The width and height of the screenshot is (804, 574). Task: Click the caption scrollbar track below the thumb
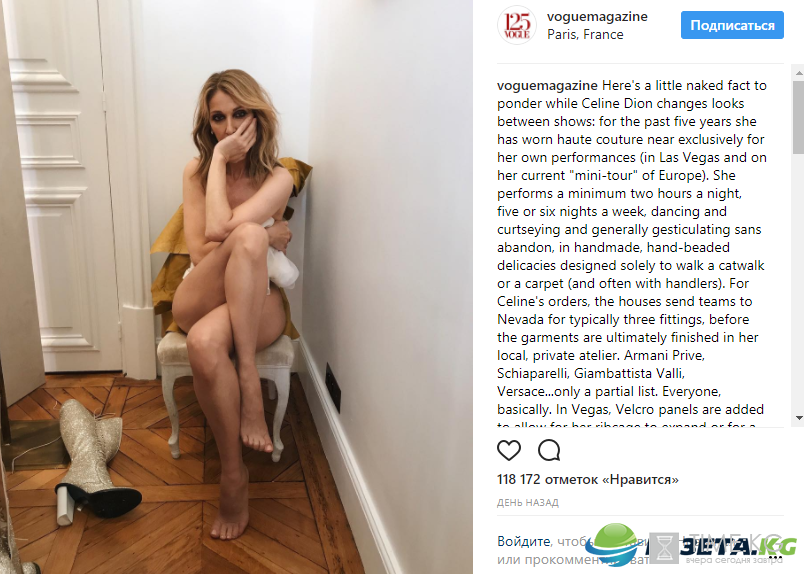point(798,282)
